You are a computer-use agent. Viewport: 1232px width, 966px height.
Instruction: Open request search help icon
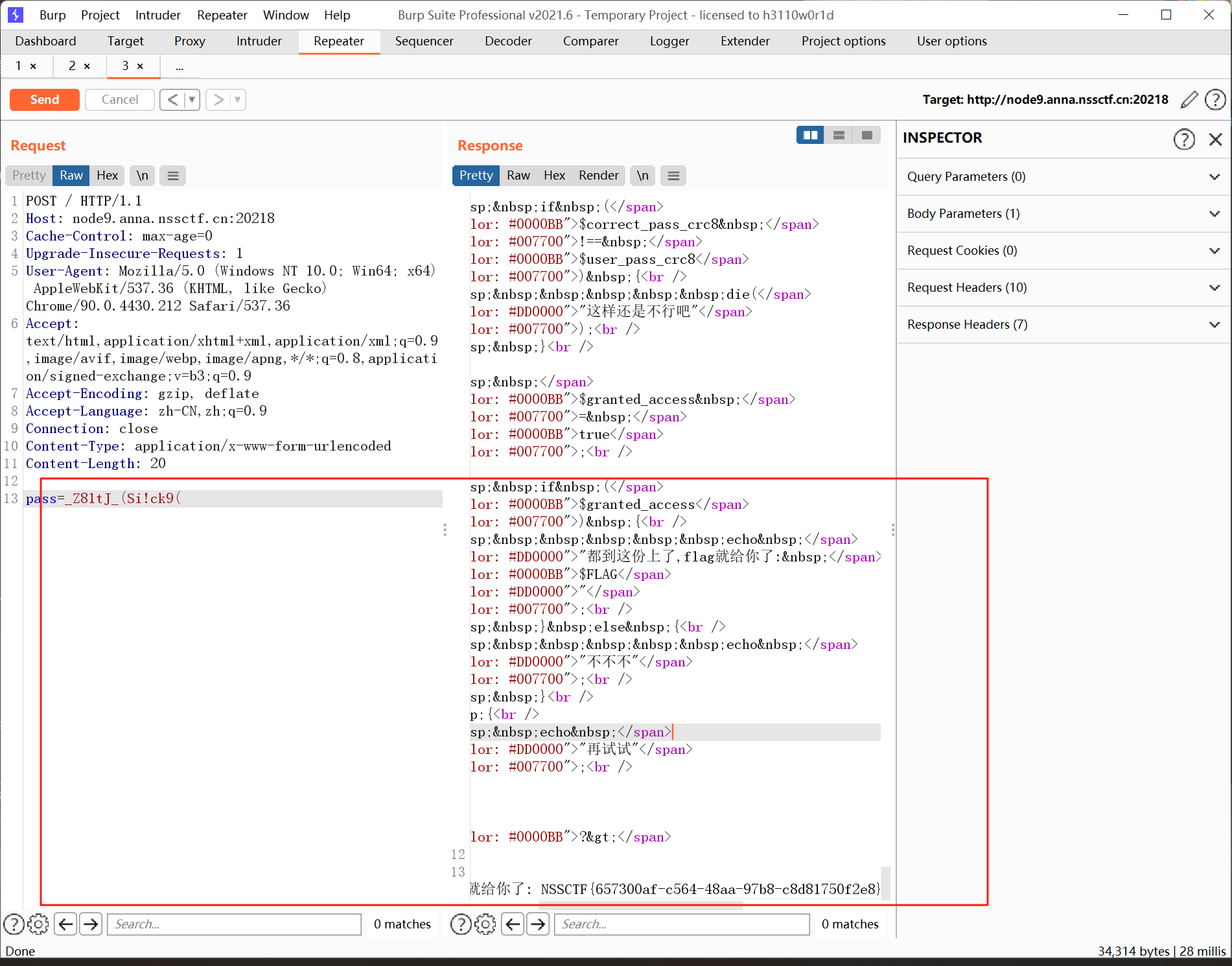pyautogui.click(x=14, y=924)
